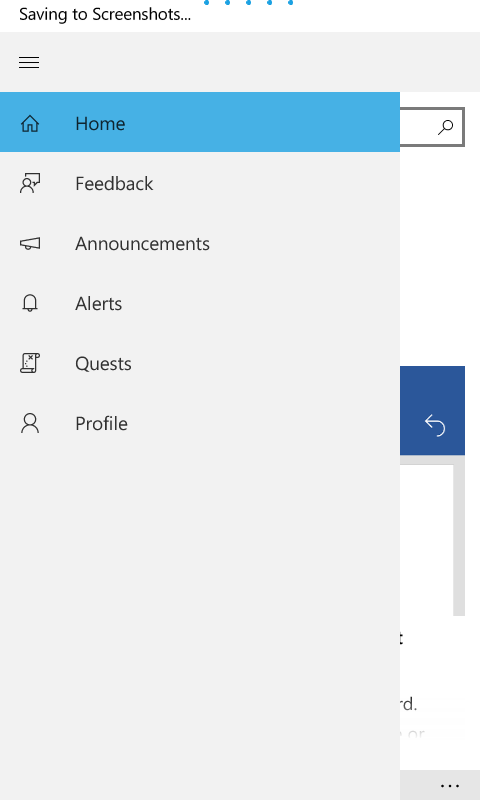Go to Announcements in the menu
Screen dimensions: 480x800
coord(142,243)
